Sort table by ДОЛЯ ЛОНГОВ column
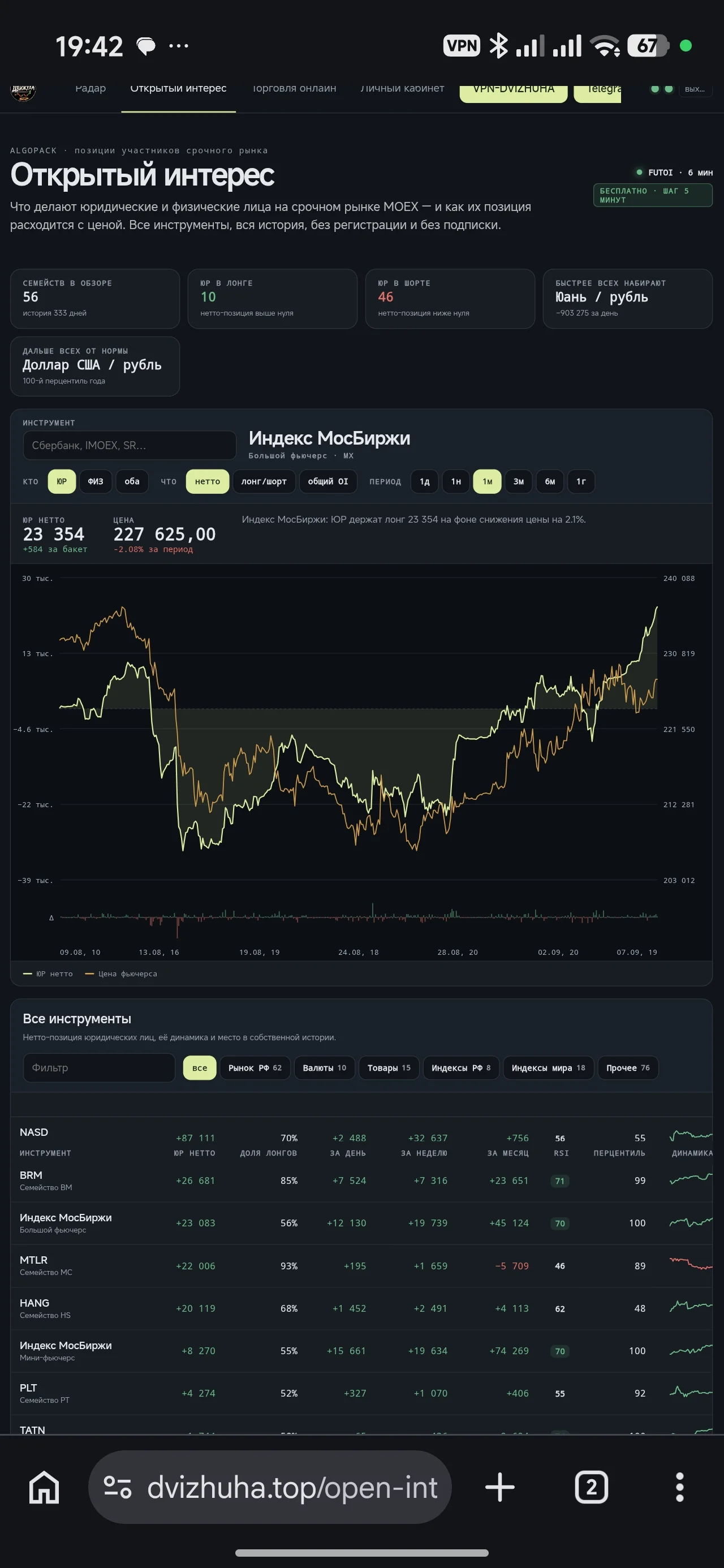The width and height of the screenshot is (724, 1568). click(269, 1153)
